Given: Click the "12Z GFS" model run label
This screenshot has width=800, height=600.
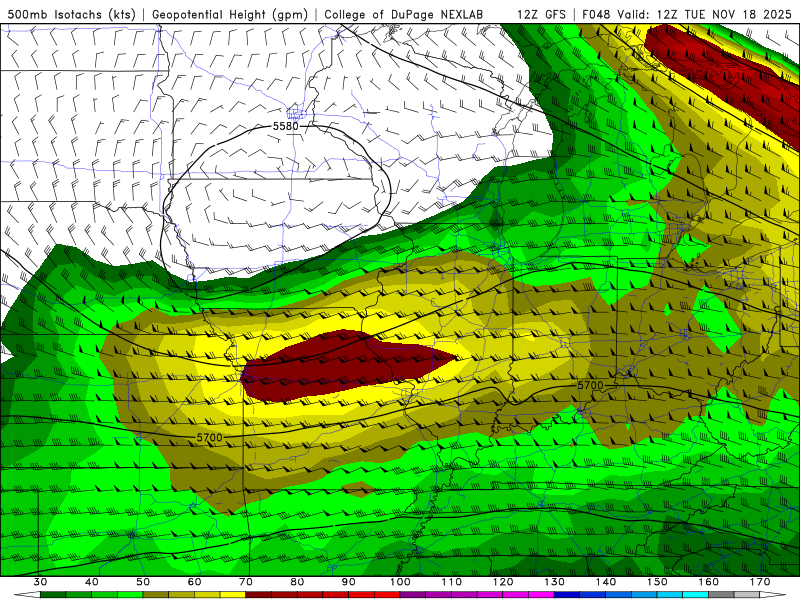Looking at the screenshot, I should (x=541, y=14).
